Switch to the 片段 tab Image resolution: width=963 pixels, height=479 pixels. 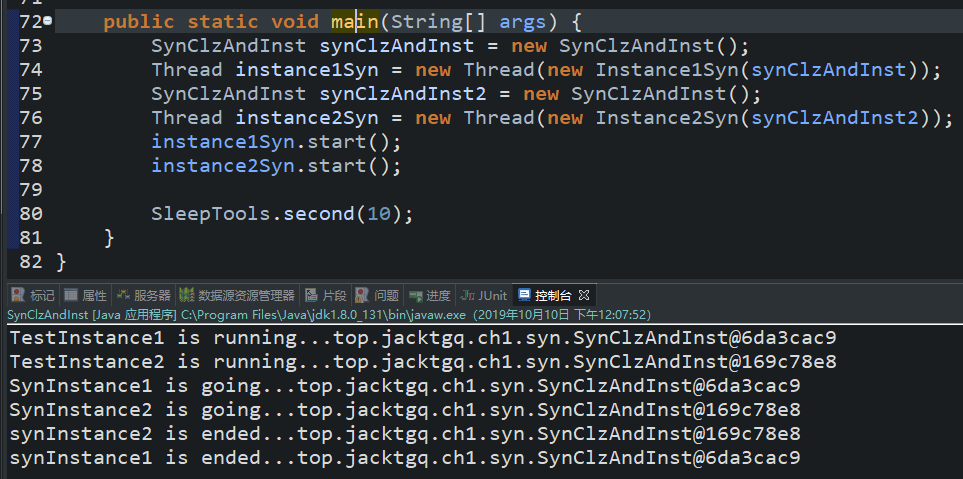pos(327,295)
